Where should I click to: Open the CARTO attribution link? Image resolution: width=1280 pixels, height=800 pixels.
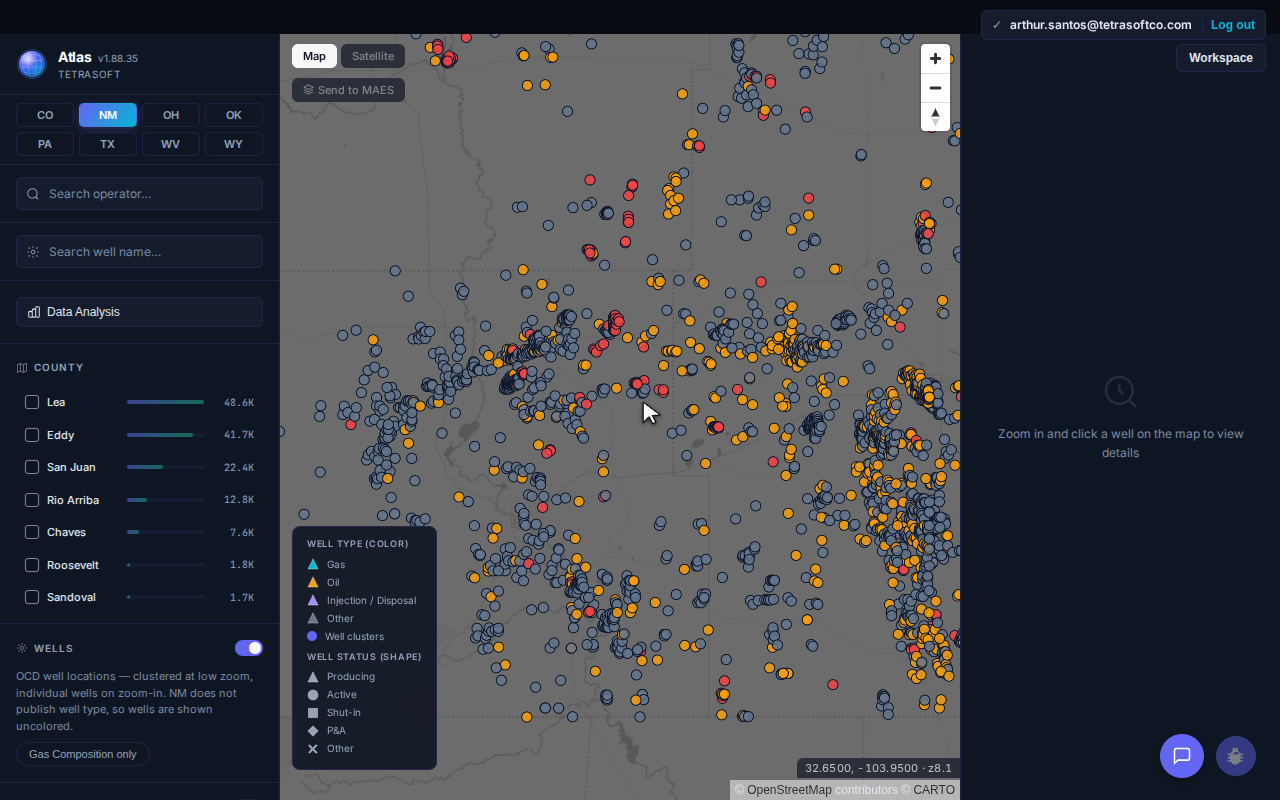click(x=934, y=790)
